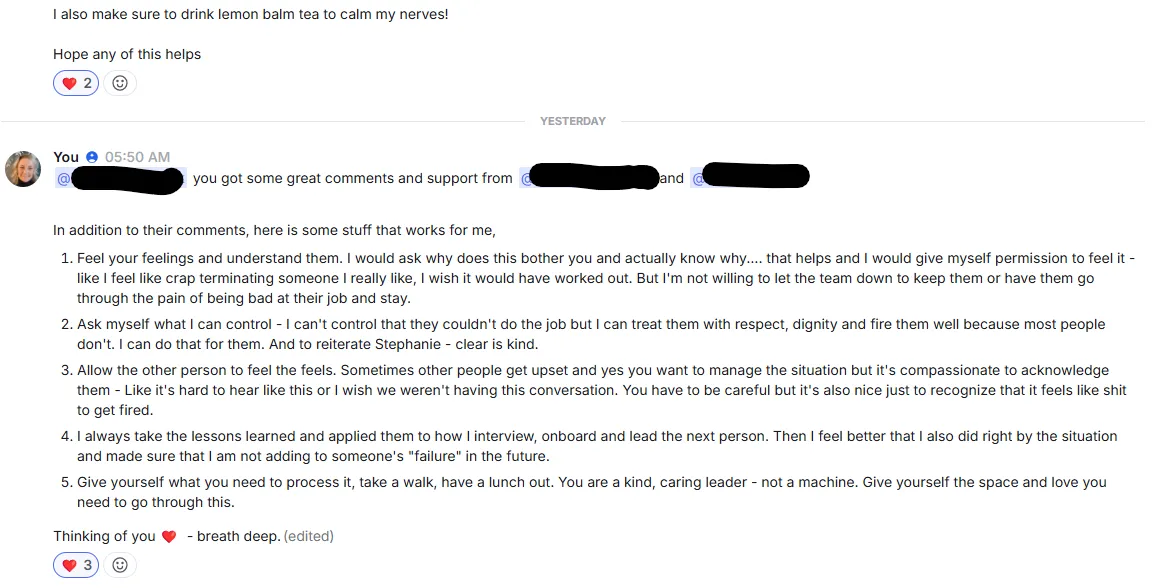The width and height of the screenshot is (1161, 588).
Task: Click the "You" author name
Action: pyautogui.click(x=66, y=157)
